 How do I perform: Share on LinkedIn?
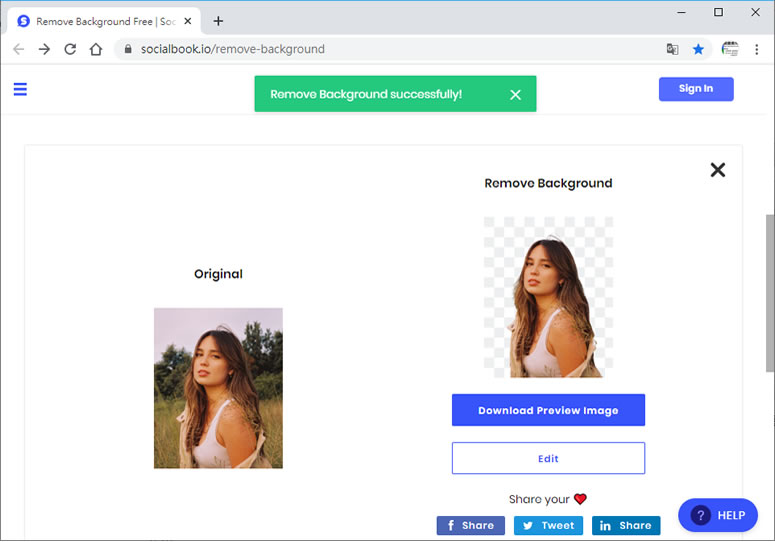[626, 525]
